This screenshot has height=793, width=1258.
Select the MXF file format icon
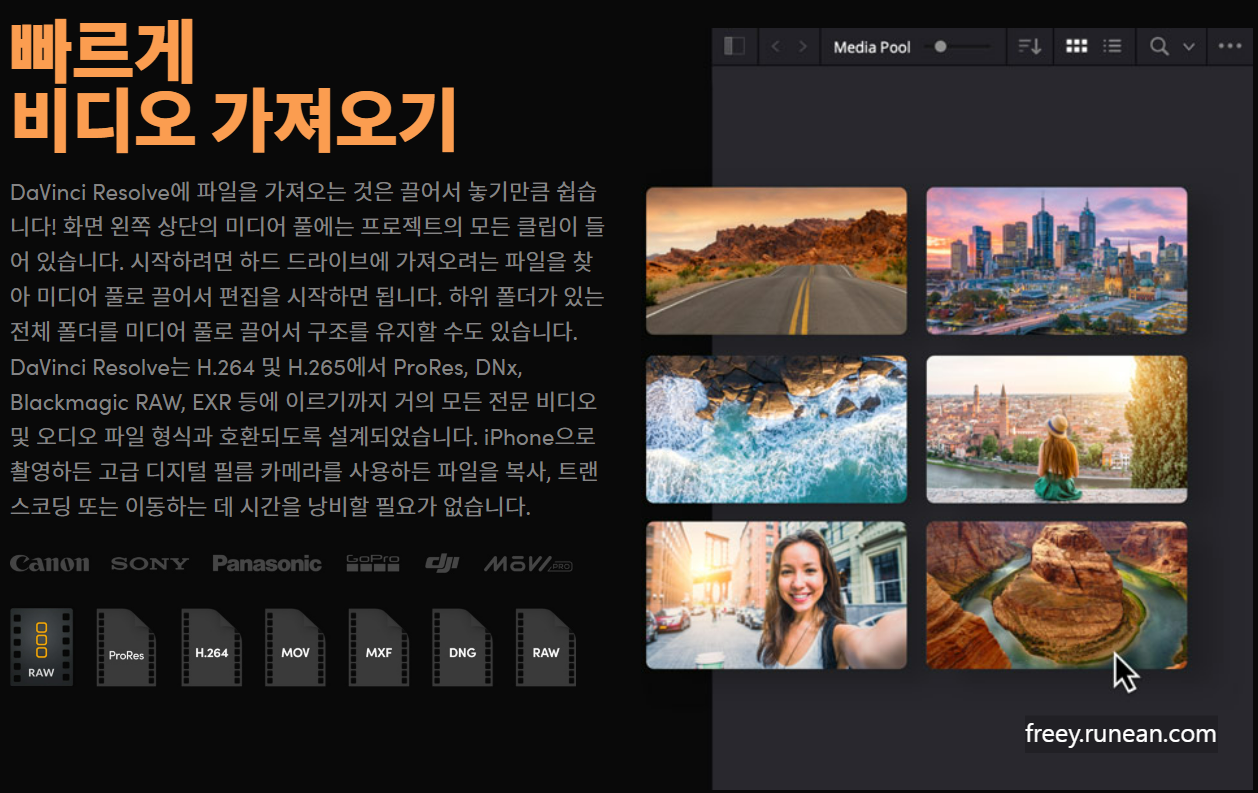(378, 647)
